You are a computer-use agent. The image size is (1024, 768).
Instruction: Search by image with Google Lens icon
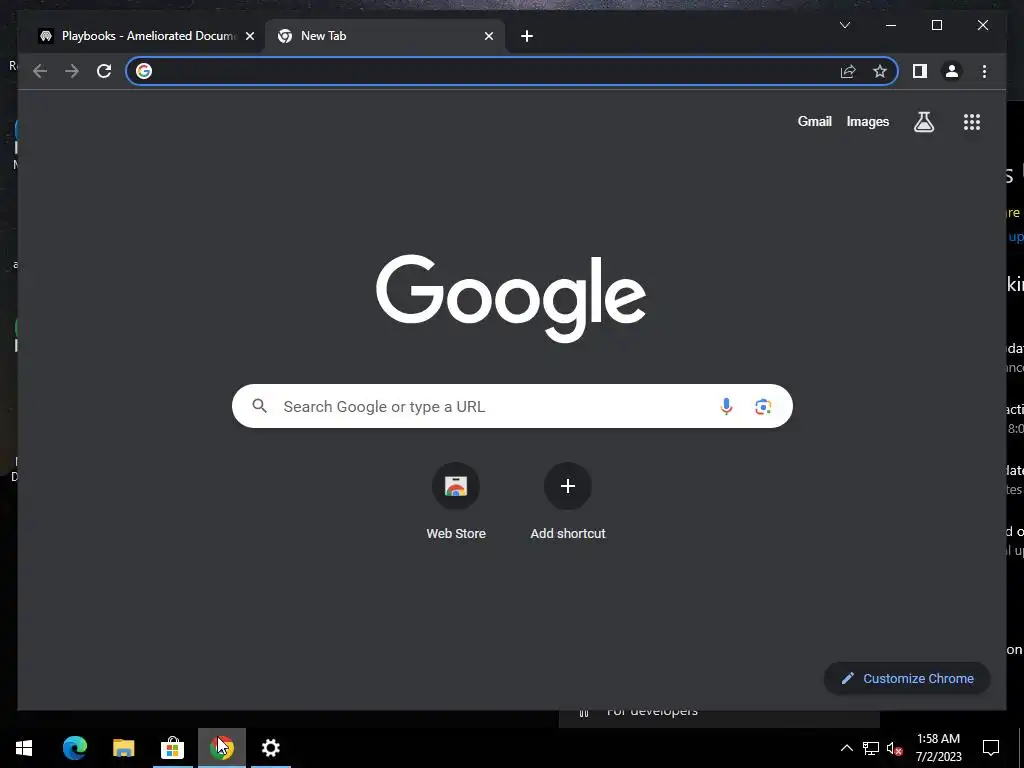click(x=763, y=406)
